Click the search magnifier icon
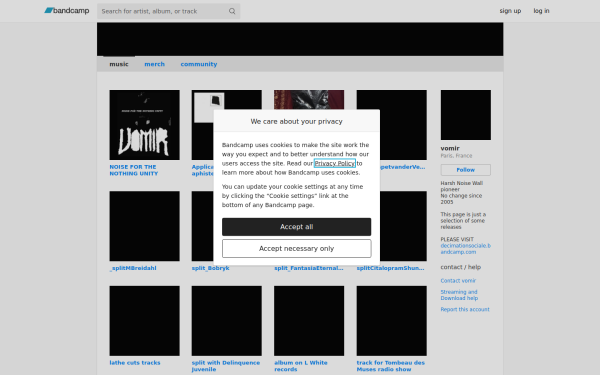 point(232,11)
